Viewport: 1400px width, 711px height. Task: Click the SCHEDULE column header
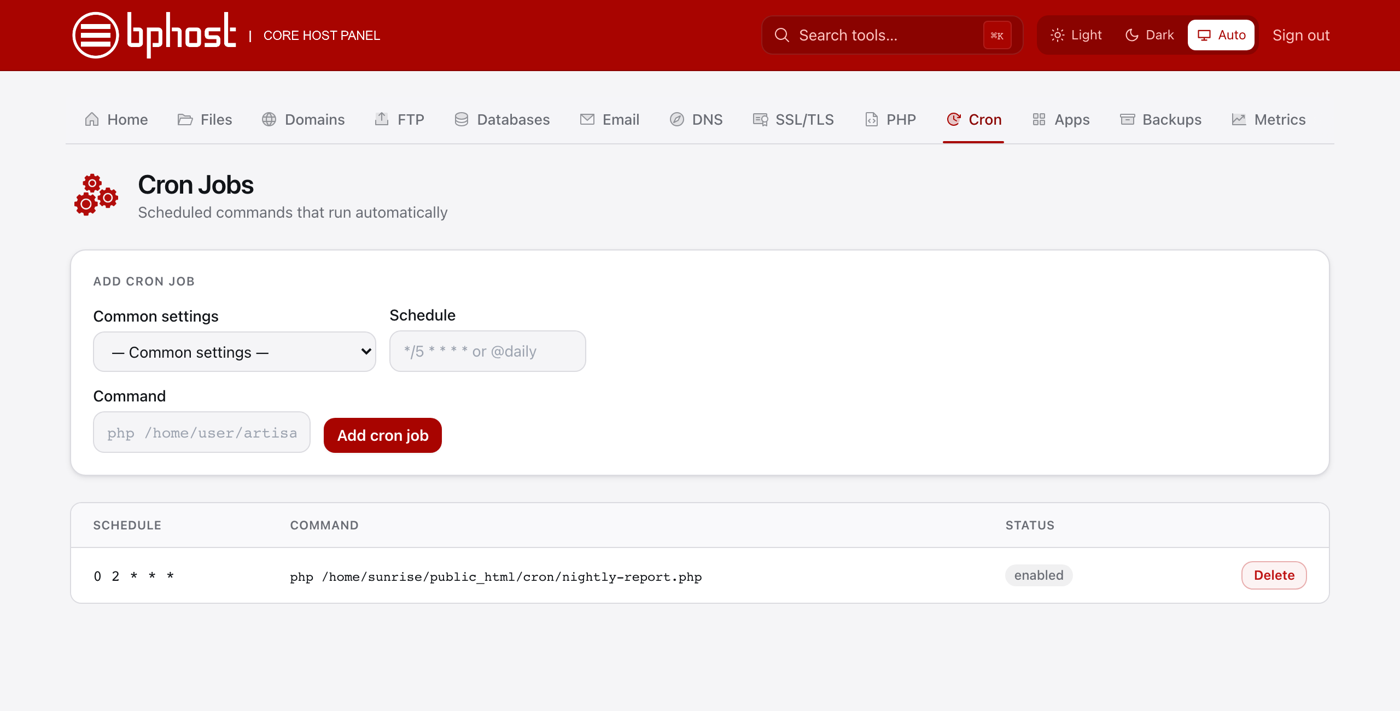point(127,525)
